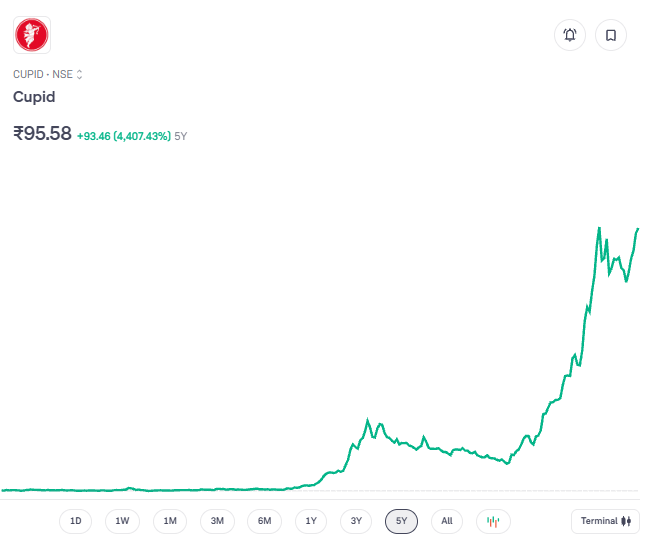The width and height of the screenshot is (654, 544).
Task: Click the active 5Y range button
Action: click(x=401, y=521)
